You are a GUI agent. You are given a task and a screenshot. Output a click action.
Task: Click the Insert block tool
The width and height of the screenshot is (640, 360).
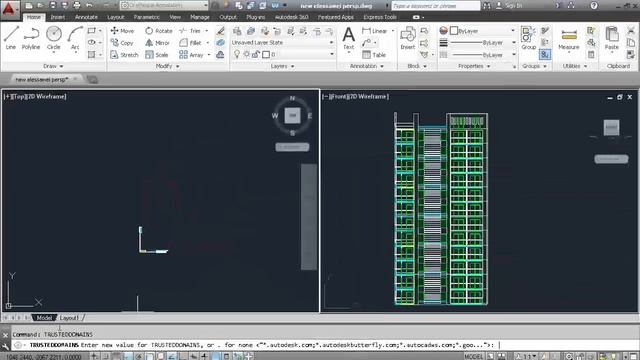pos(407,38)
